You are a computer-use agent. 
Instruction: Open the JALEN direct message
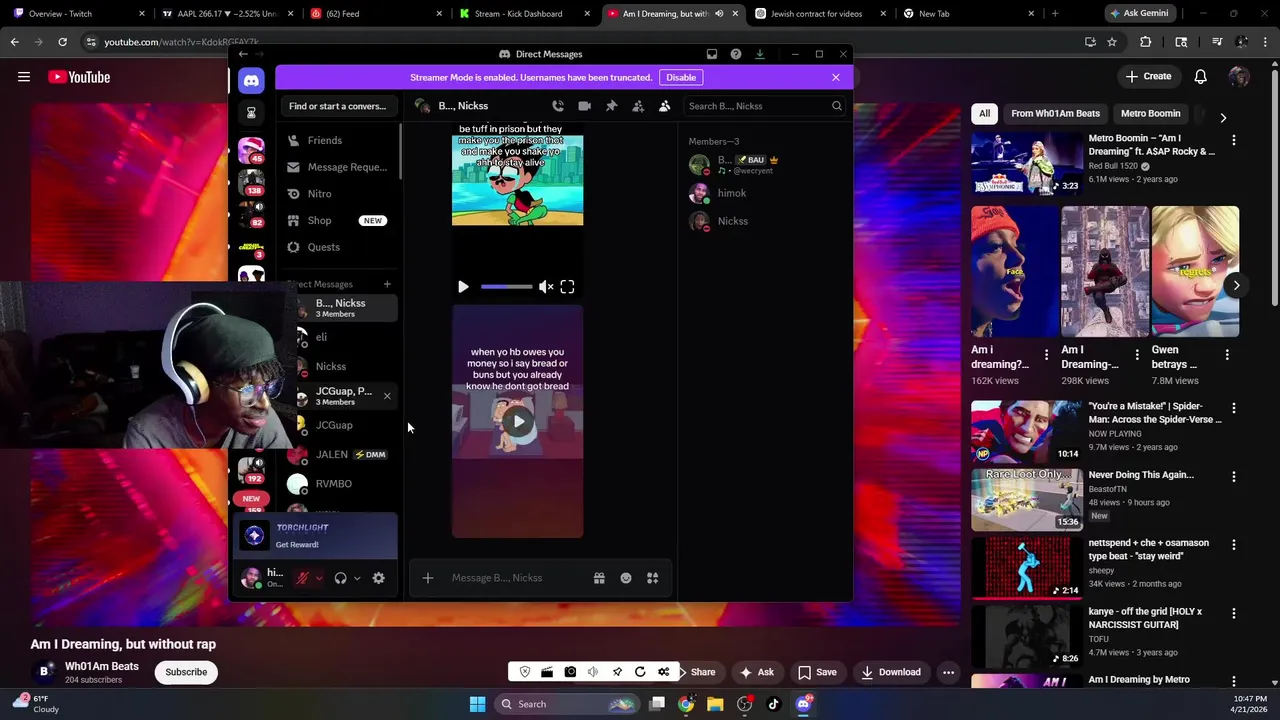340,454
